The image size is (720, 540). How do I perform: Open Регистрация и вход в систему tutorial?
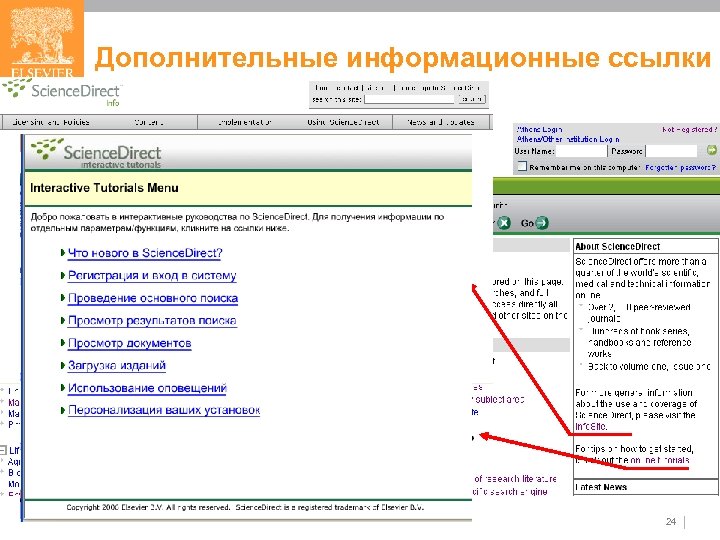(x=152, y=276)
